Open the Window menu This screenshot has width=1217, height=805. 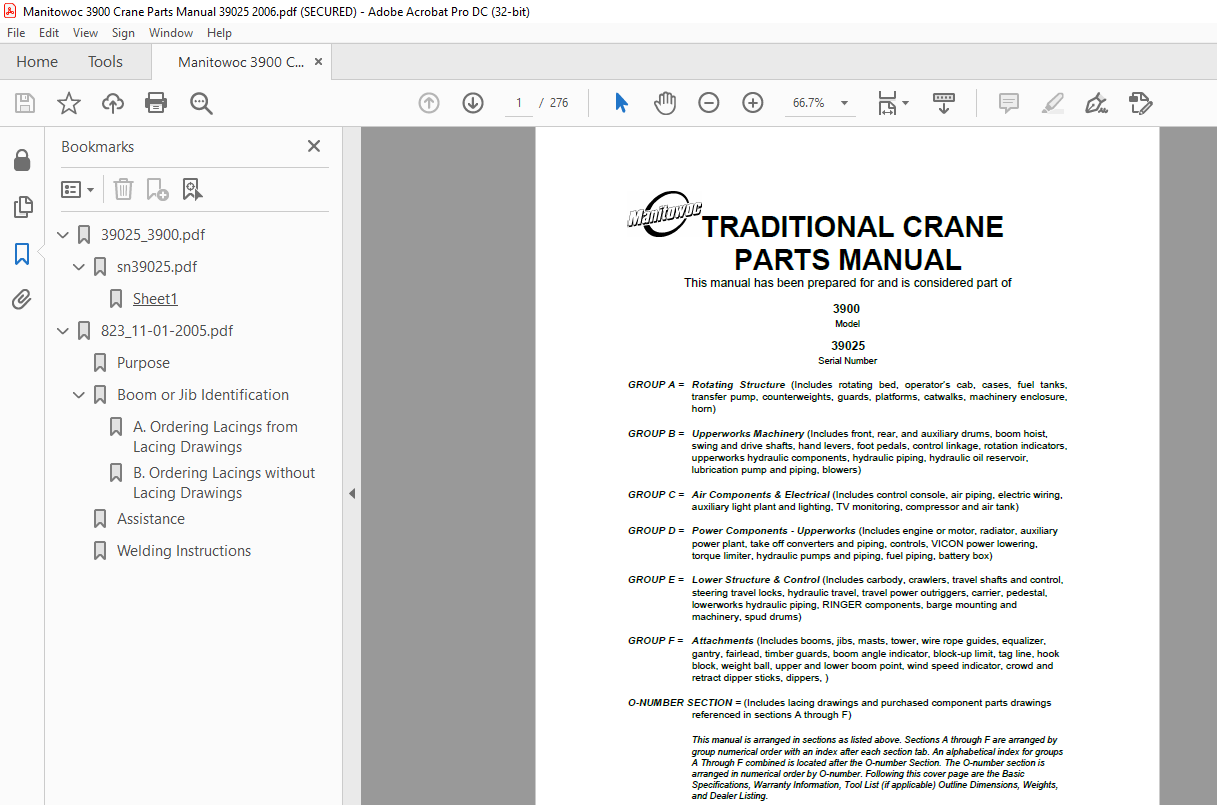point(171,33)
